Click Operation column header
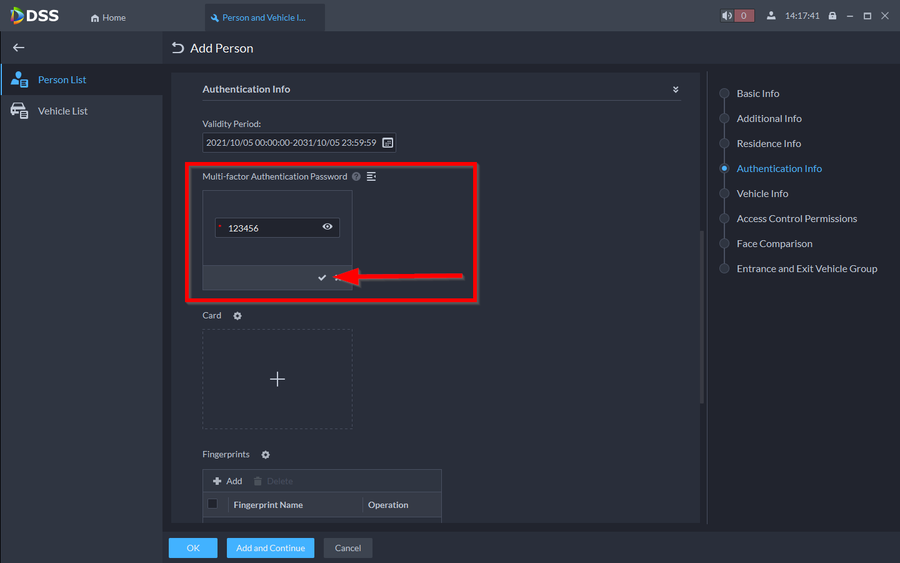 pos(388,505)
